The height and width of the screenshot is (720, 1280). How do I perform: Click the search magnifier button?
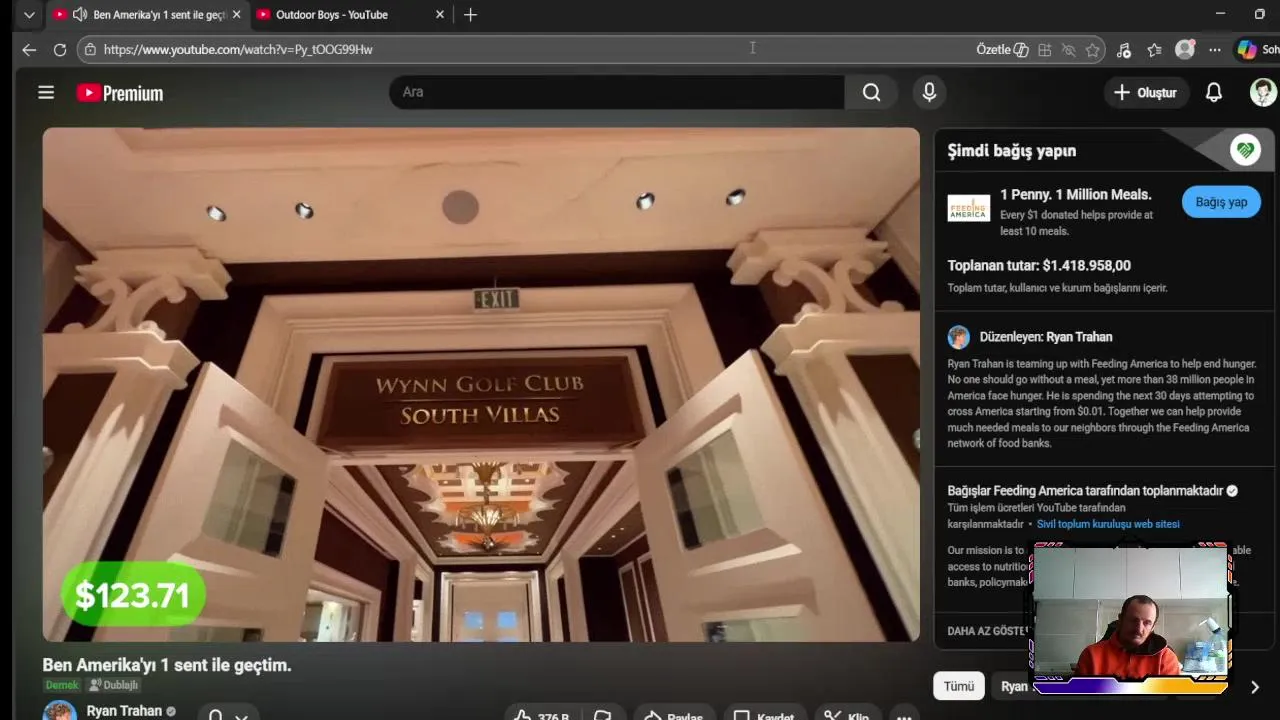[x=872, y=92]
